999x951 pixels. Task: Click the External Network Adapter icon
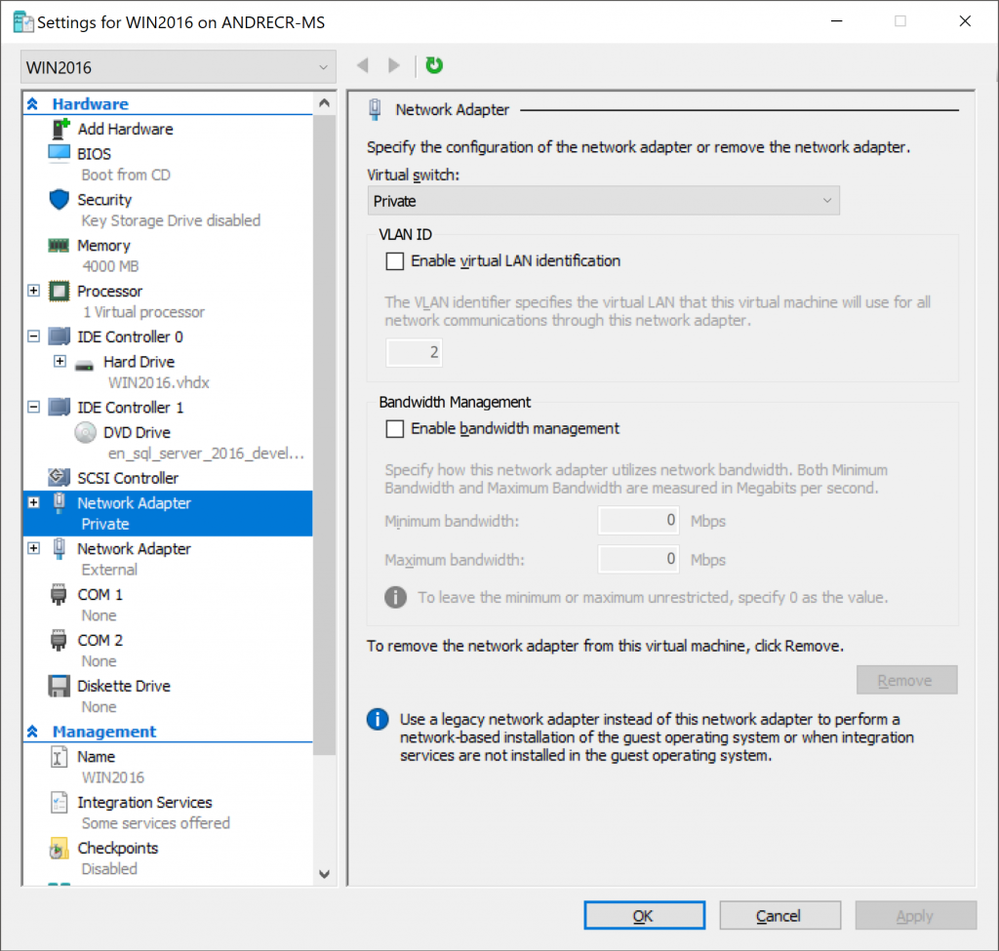tap(59, 549)
